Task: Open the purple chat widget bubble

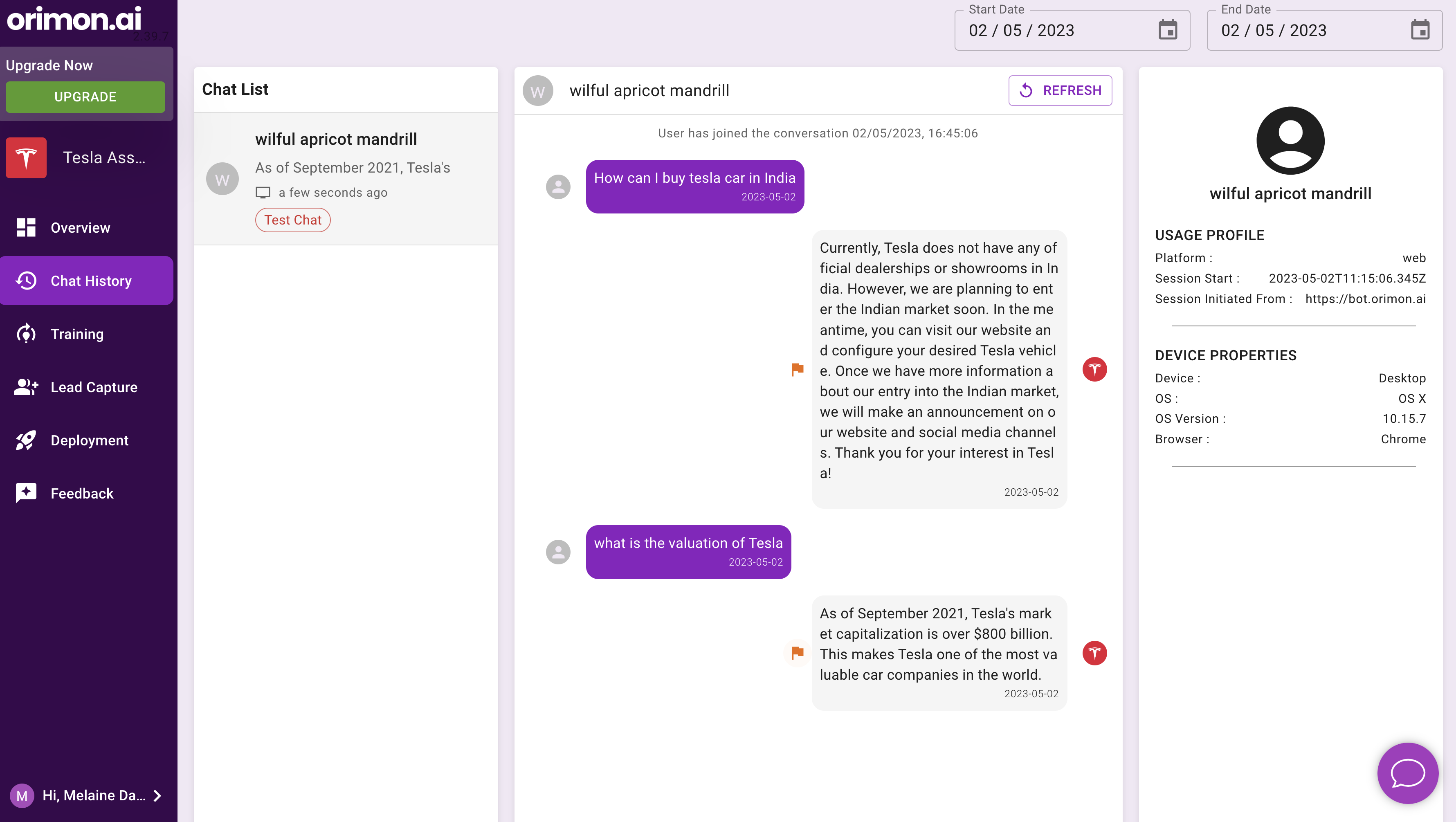Action: point(1407,773)
